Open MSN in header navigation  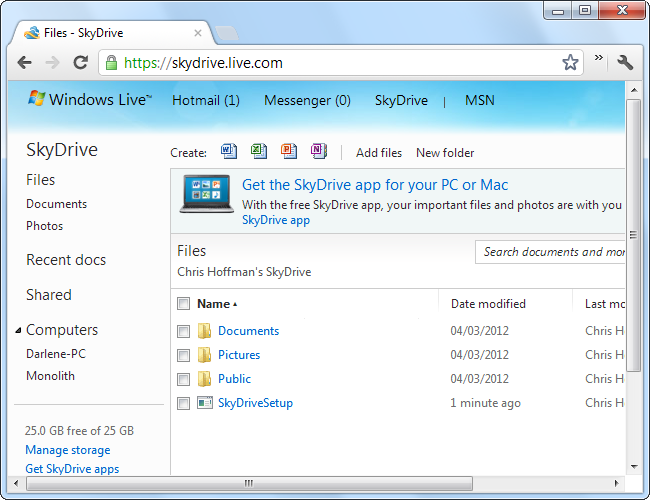(480, 100)
